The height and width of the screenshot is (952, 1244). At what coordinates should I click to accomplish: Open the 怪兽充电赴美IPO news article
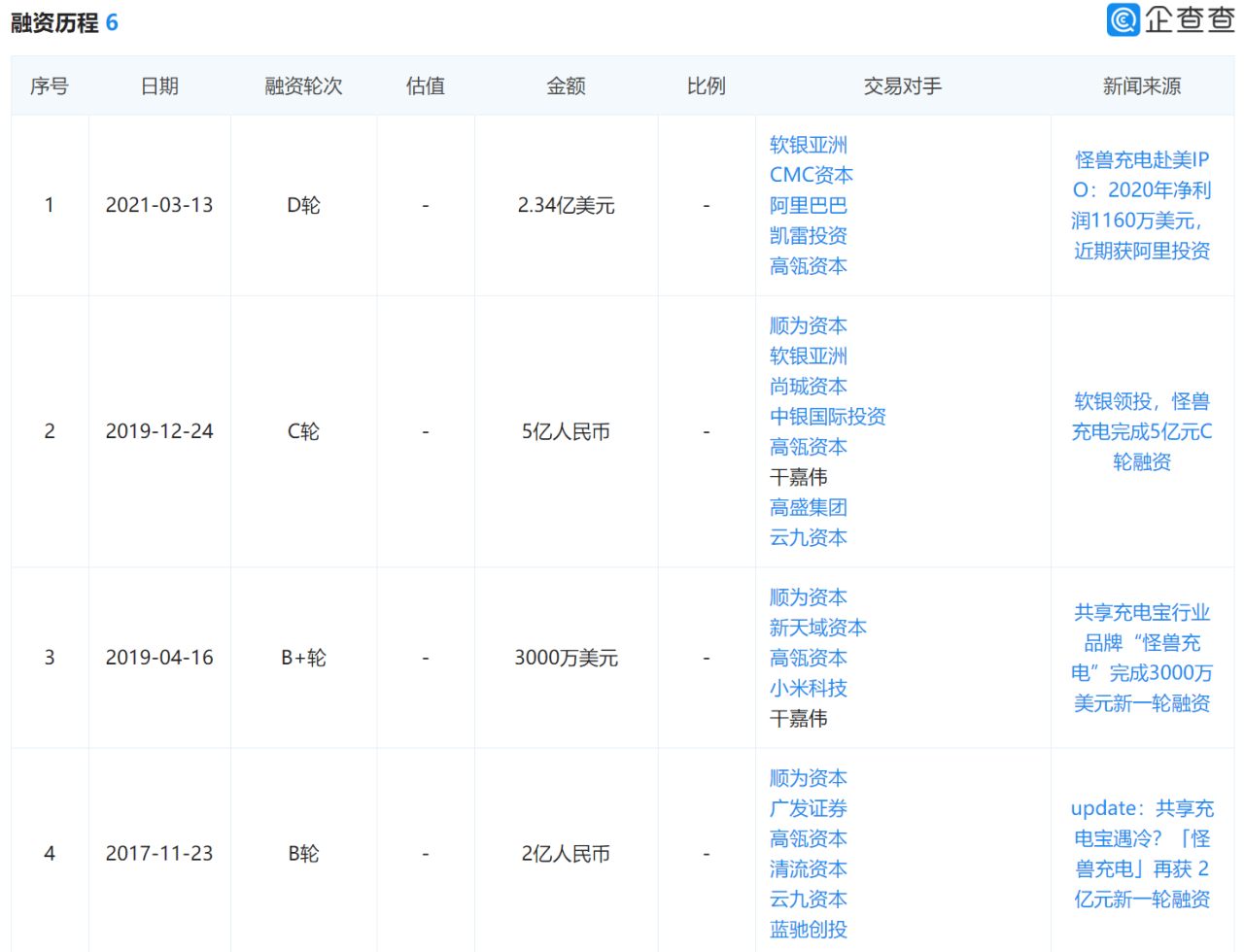coord(1141,205)
